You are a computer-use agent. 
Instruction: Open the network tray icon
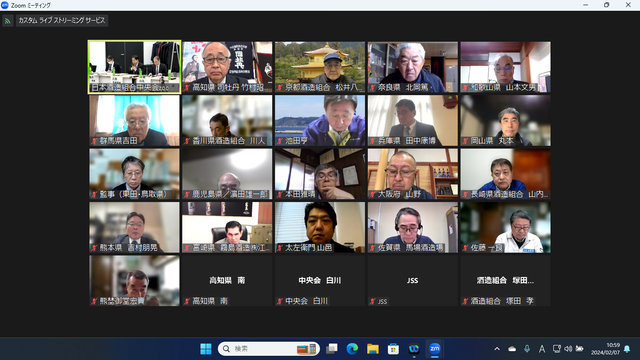pos(556,349)
